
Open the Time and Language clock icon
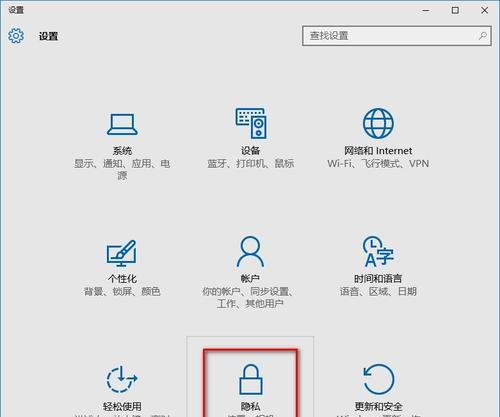(378, 251)
